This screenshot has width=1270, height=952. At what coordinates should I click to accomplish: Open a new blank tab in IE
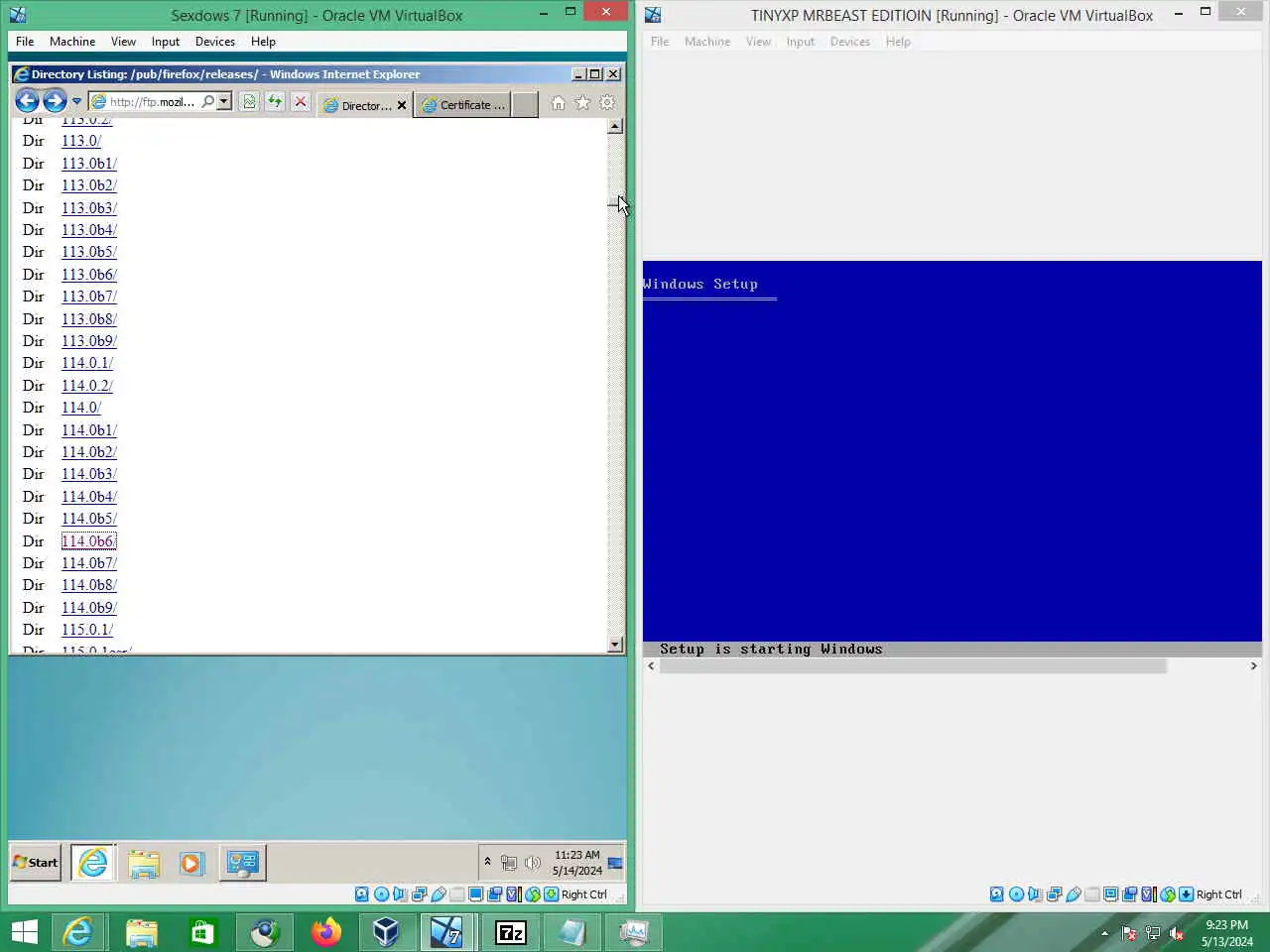[526, 105]
